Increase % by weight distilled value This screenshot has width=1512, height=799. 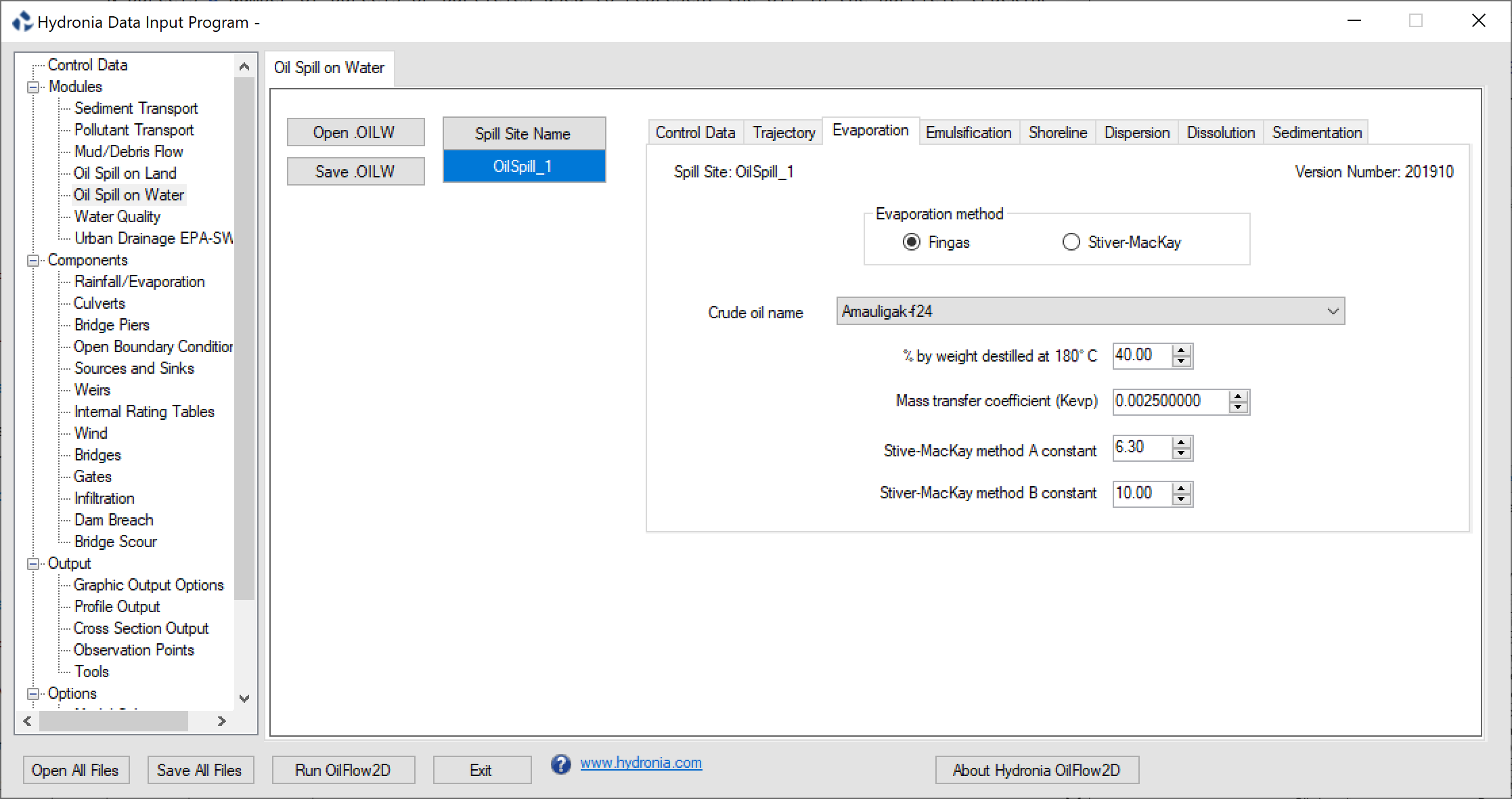tap(1182, 350)
